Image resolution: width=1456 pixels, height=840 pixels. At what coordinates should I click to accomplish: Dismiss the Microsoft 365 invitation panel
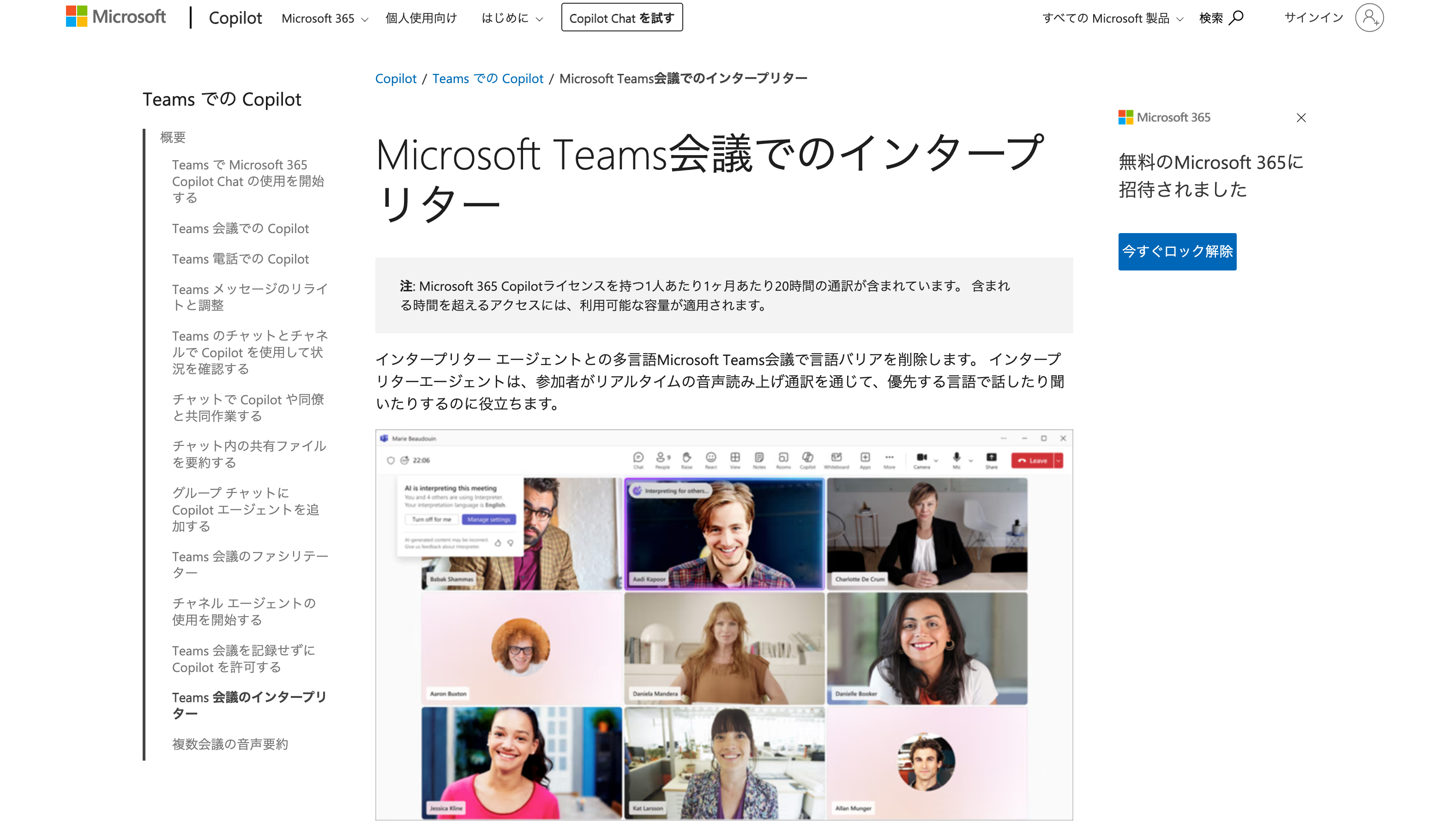click(1301, 118)
